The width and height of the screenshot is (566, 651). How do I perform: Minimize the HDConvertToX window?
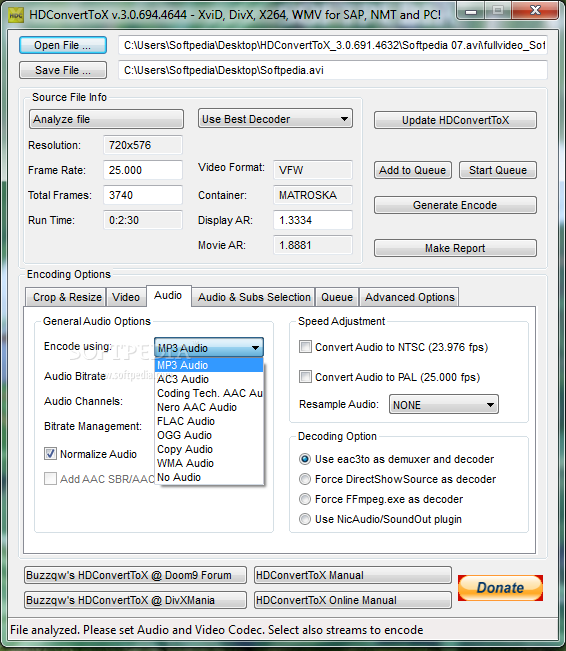pos(471,12)
